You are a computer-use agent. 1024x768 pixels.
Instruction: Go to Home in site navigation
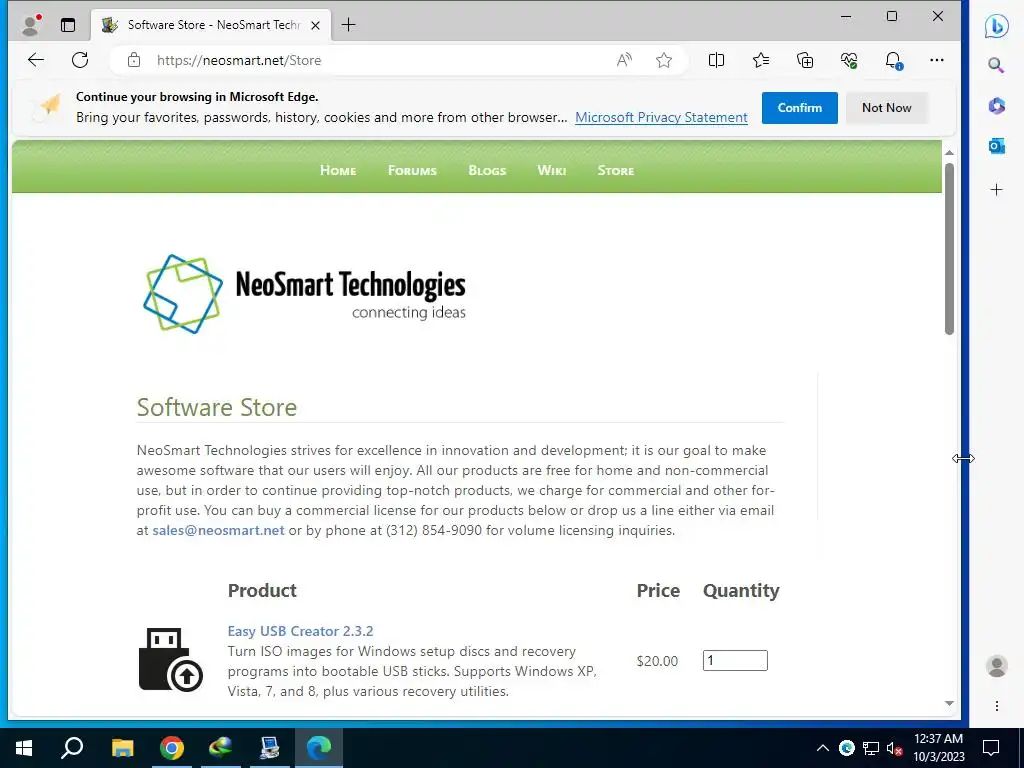click(338, 170)
